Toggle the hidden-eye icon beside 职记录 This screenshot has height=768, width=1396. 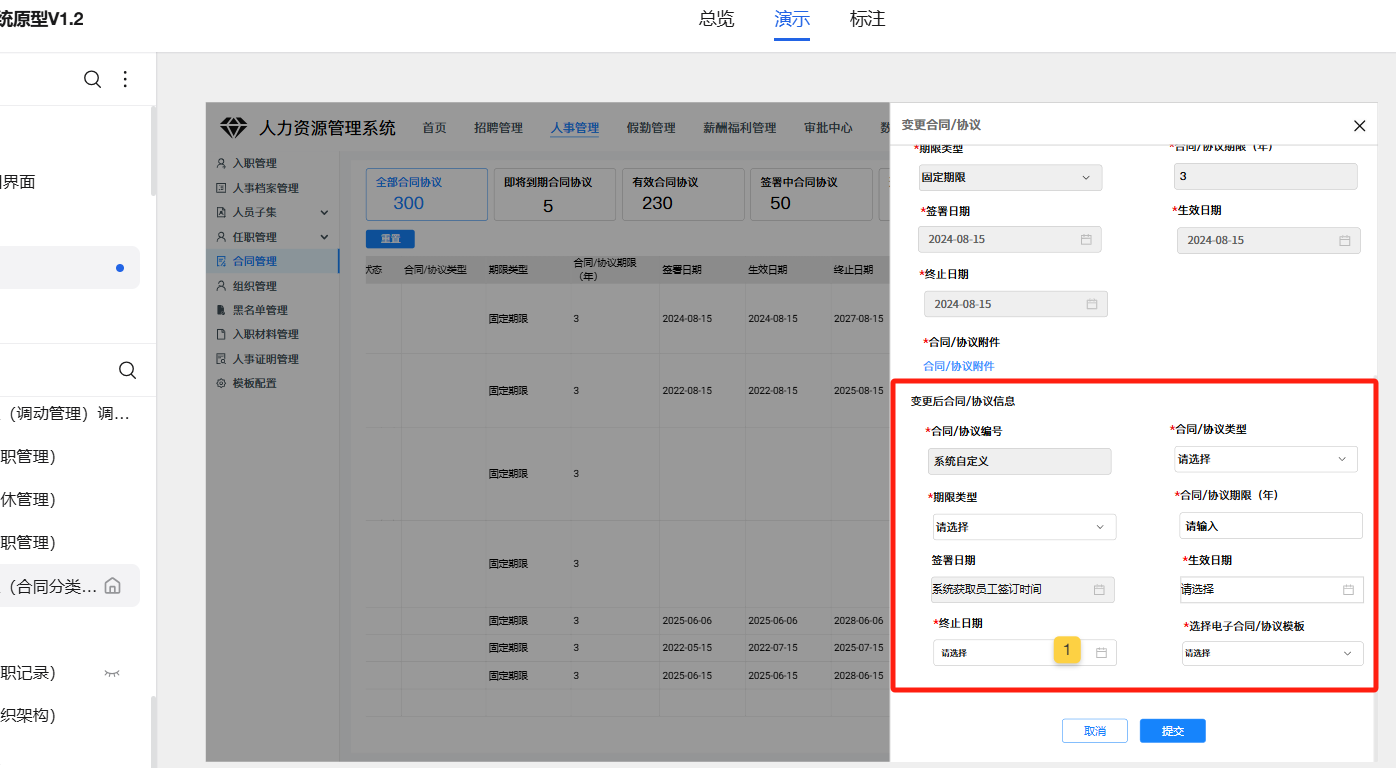coord(112,673)
